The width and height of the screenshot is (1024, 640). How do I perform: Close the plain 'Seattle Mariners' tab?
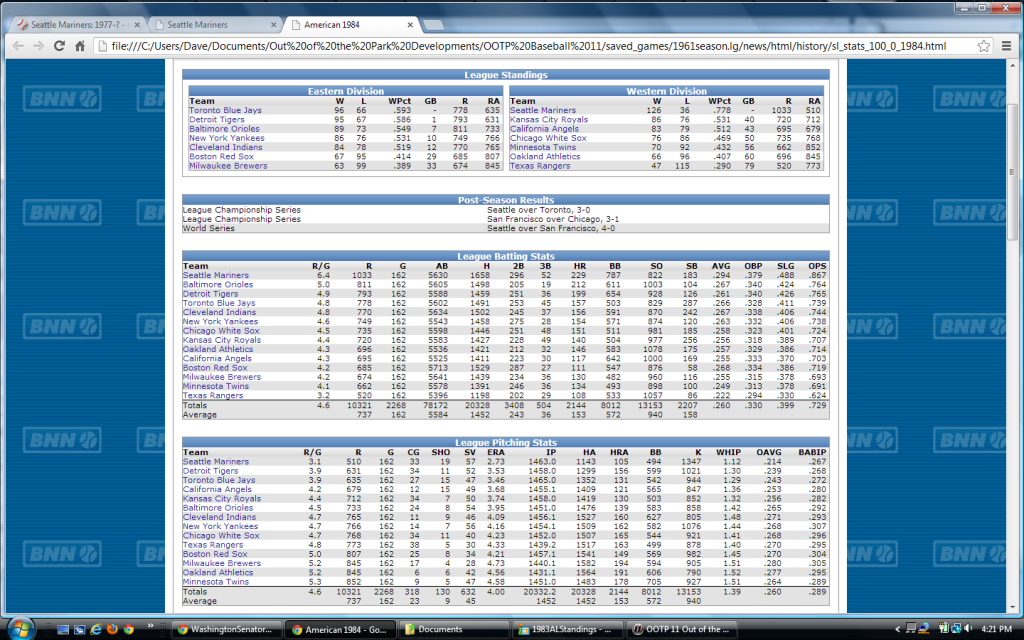pyautogui.click(x=273, y=25)
